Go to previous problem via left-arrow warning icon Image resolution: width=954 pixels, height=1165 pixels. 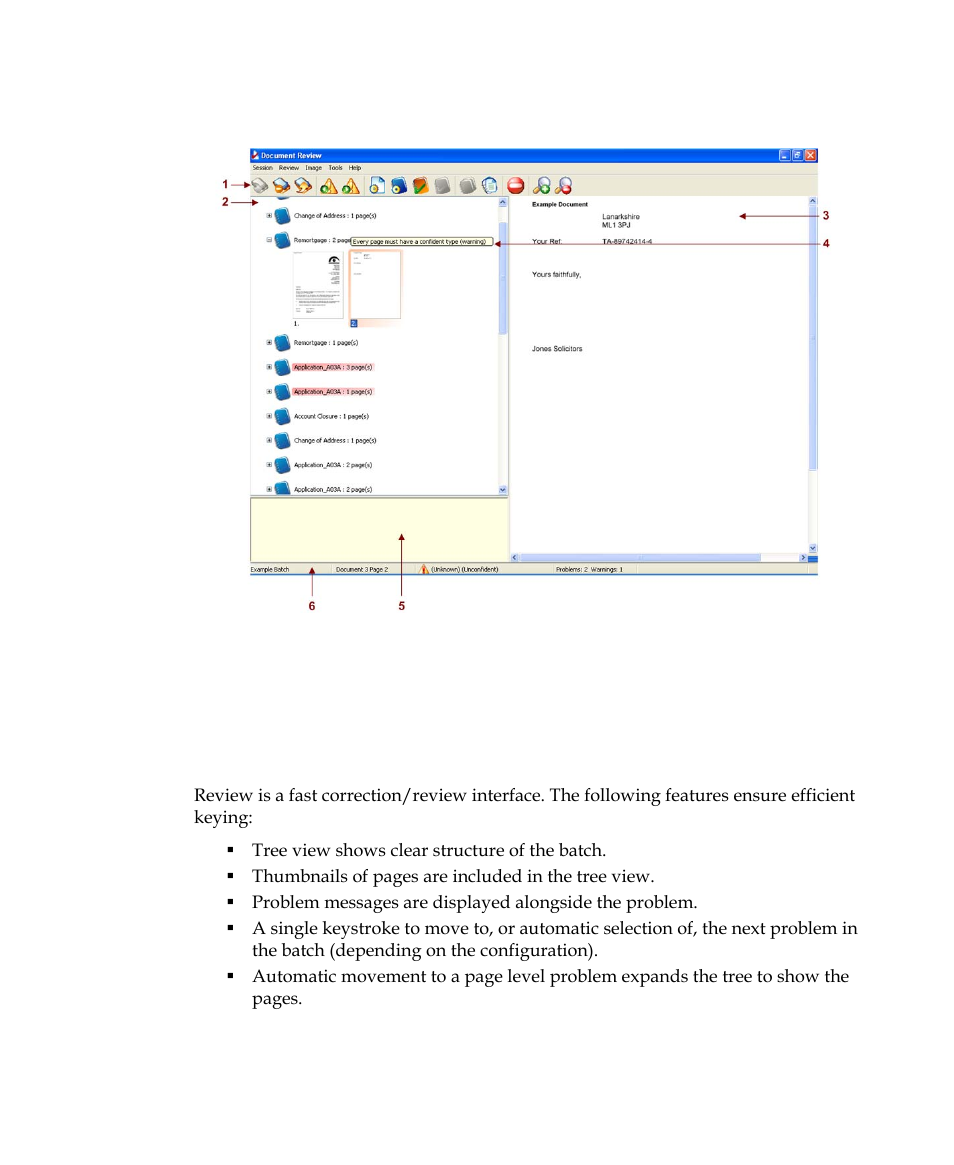click(x=328, y=186)
